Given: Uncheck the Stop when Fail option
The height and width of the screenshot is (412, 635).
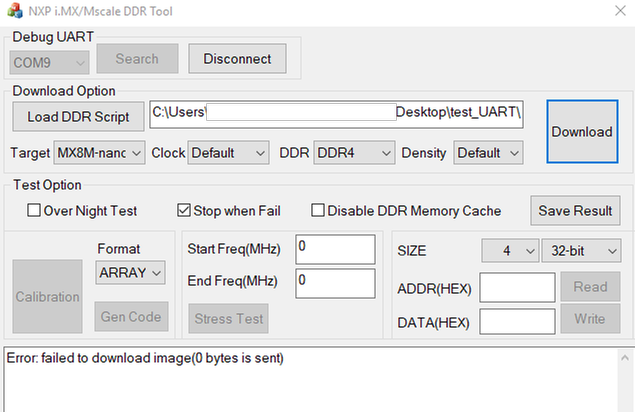Looking at the screenshot, I should pyautogui.click(x=184, y=211).
